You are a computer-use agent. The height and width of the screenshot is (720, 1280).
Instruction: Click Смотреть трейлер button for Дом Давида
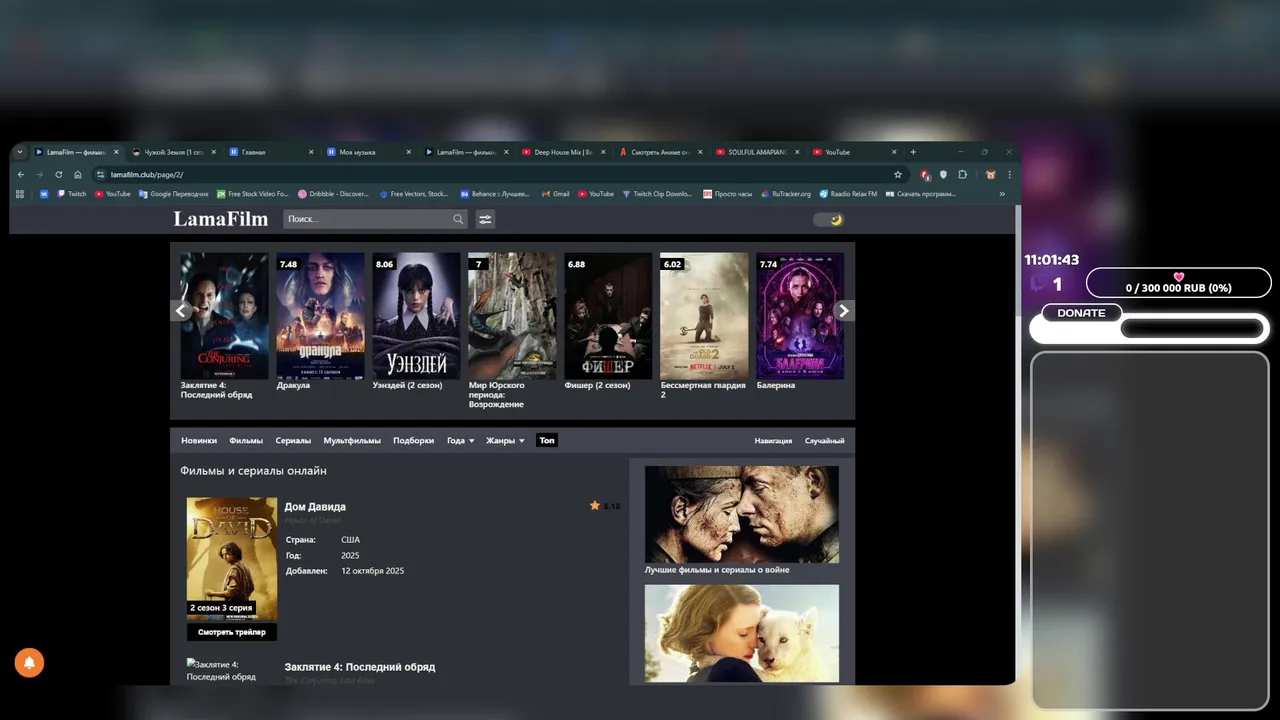232,632
